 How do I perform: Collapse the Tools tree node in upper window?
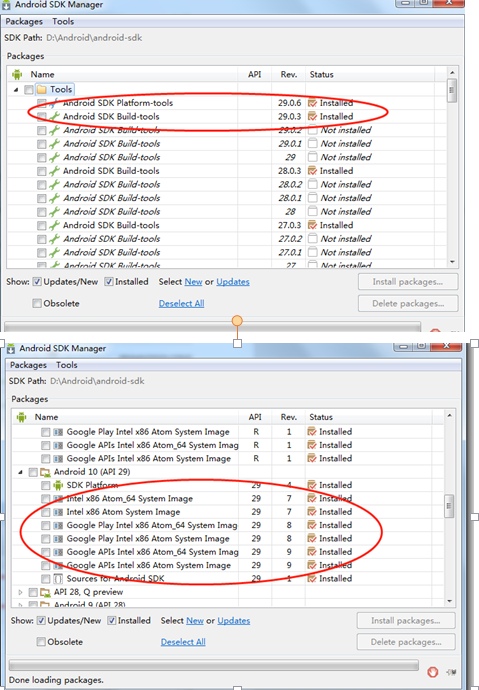coord(16,90)
